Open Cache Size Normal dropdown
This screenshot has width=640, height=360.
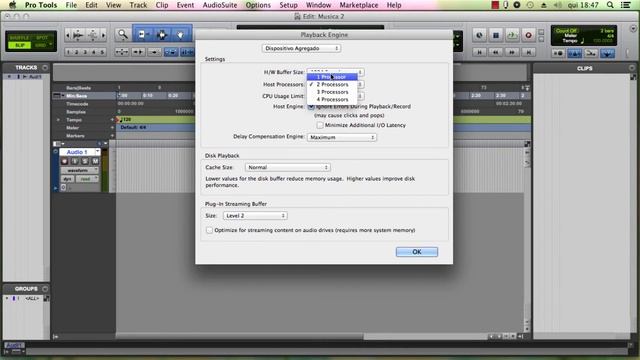click(x=287, y=167)
